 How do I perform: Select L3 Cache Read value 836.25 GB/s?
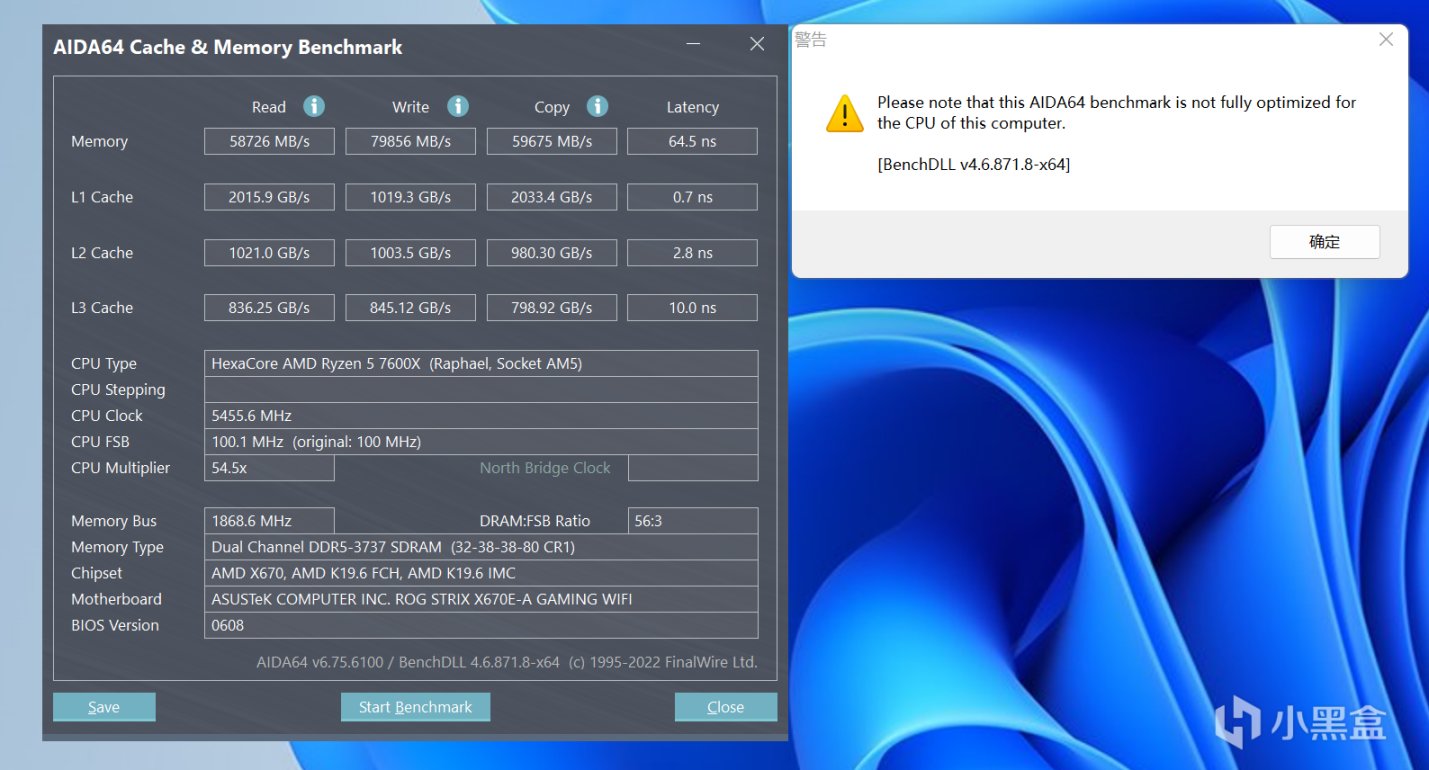point(269,308)
